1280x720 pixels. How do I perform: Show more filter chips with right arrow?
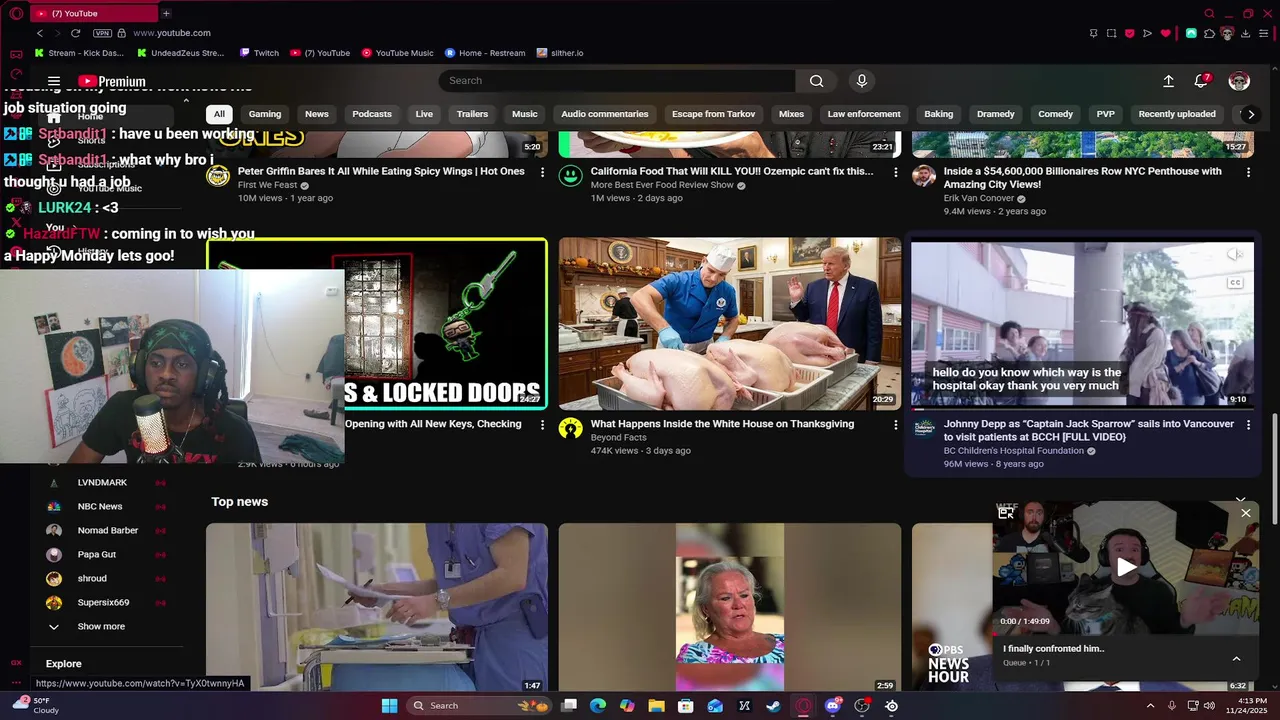click(x=1250, y=114)
